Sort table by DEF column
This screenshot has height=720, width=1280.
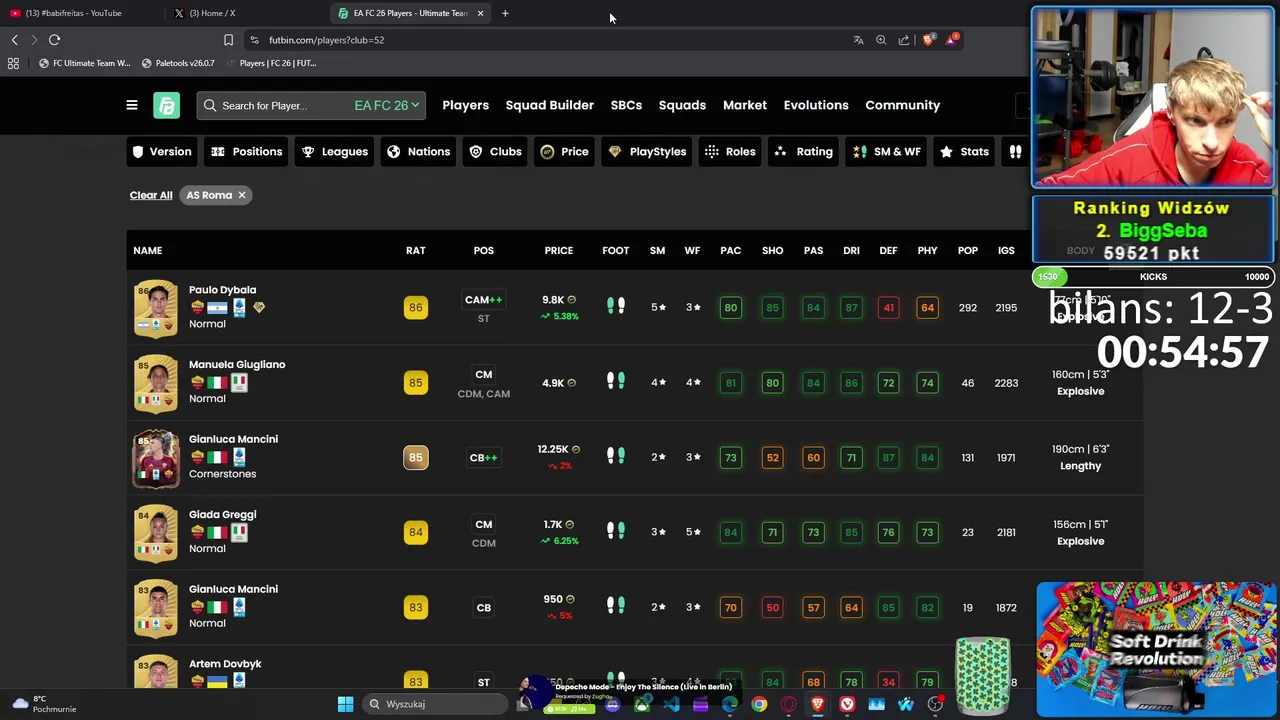(x=888, y=250)
